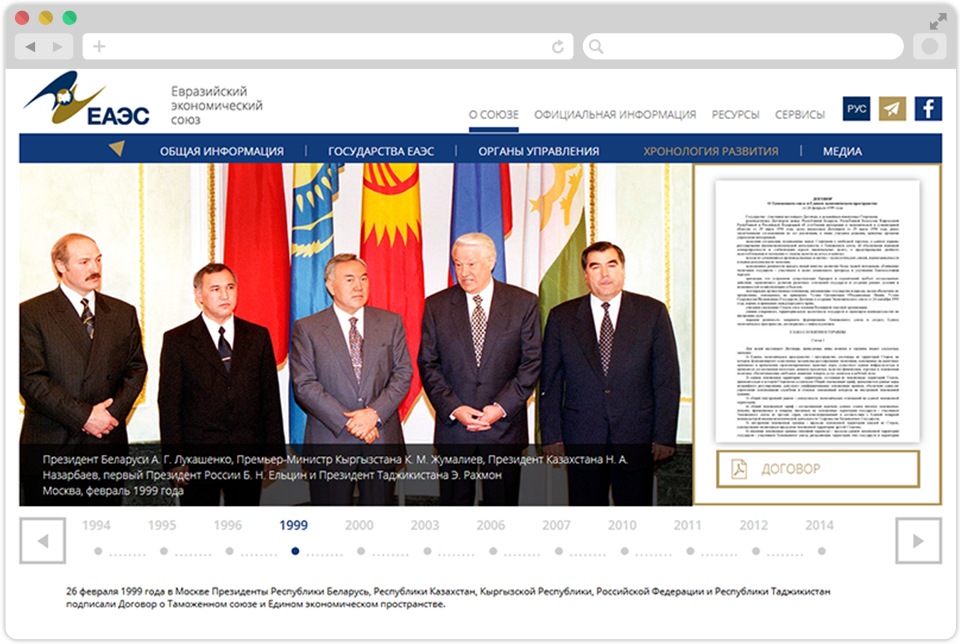
Task: Jump to 1994 on the timeline
Action: [97, 525]
